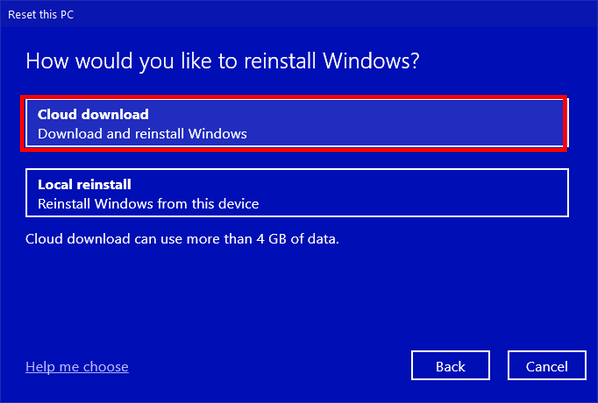Get help choosing a reinstall method

(77, 367)
